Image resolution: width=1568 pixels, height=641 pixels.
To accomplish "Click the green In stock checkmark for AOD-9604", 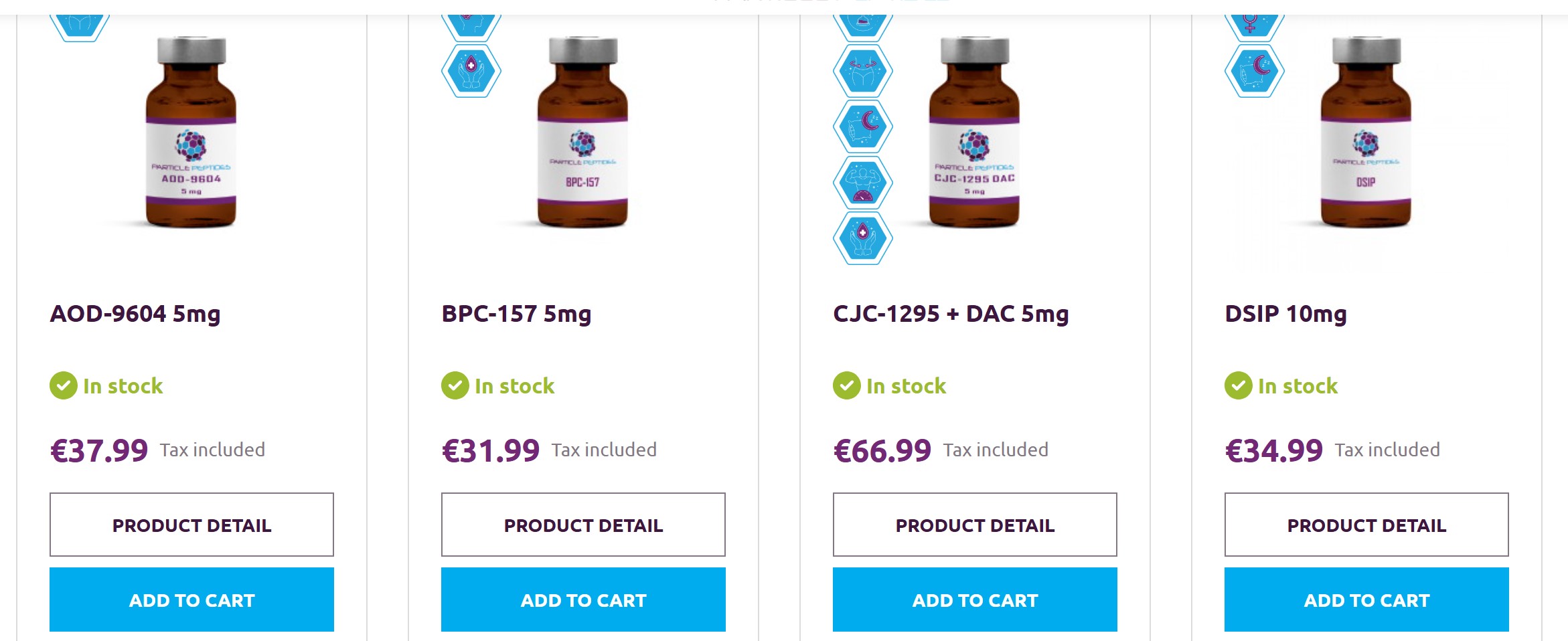I will pos(63,386).
